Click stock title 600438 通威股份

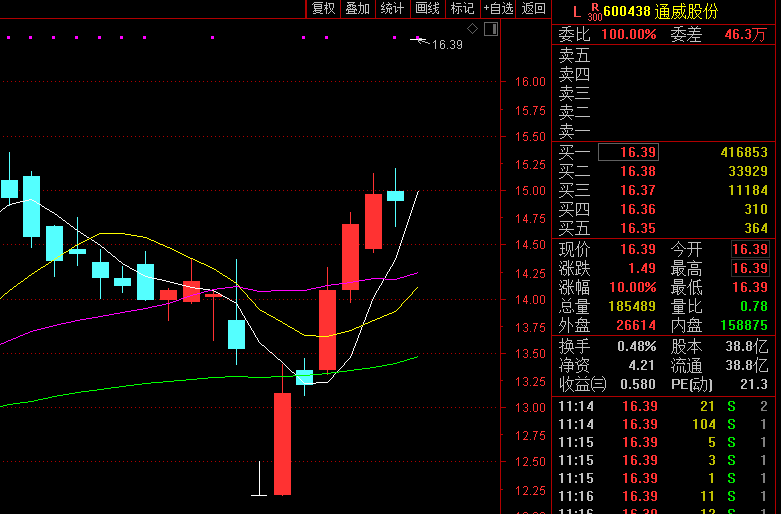[660, 11]
